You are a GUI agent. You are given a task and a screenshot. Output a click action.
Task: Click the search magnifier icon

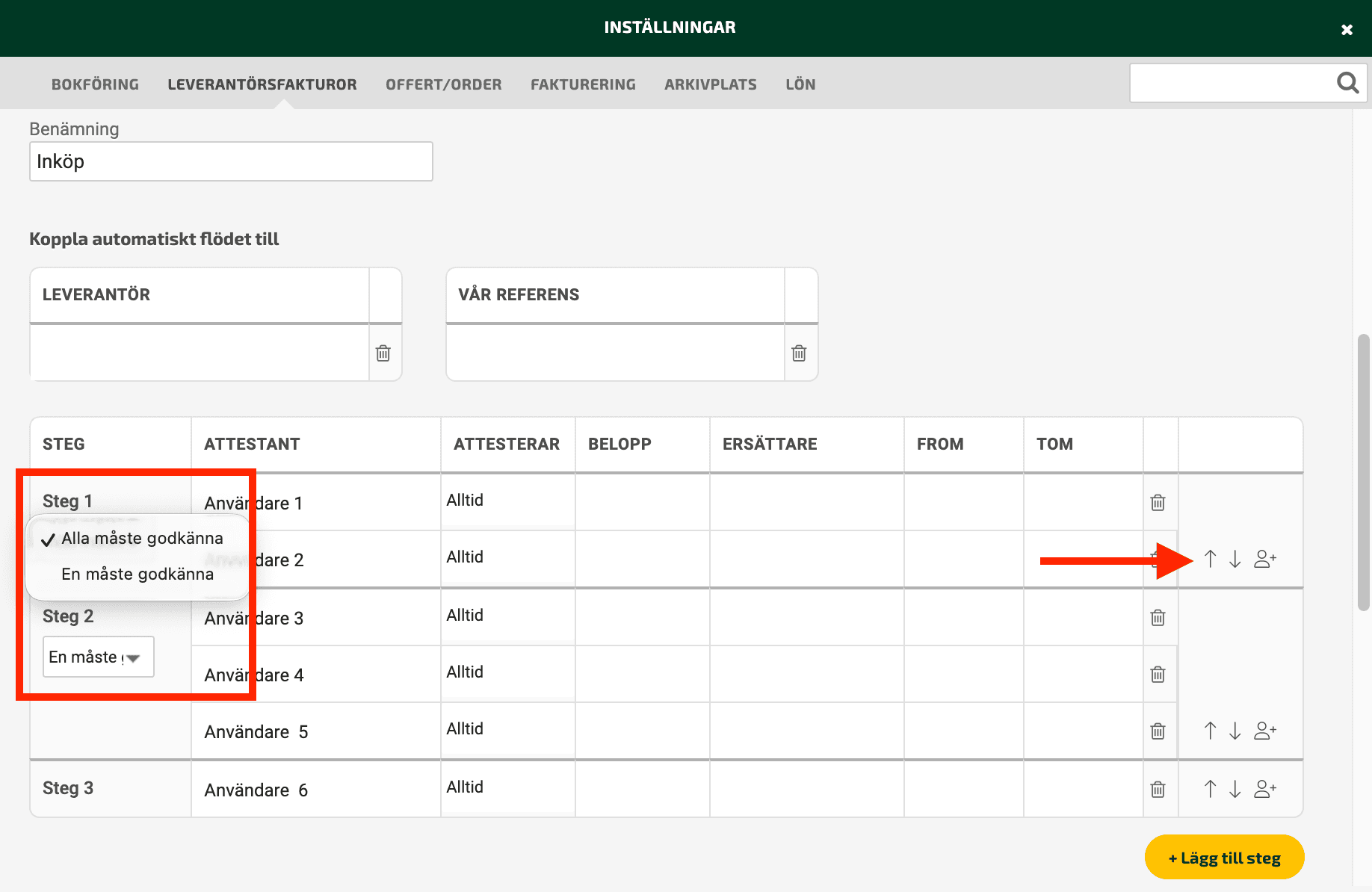(x=1347, y=82)
